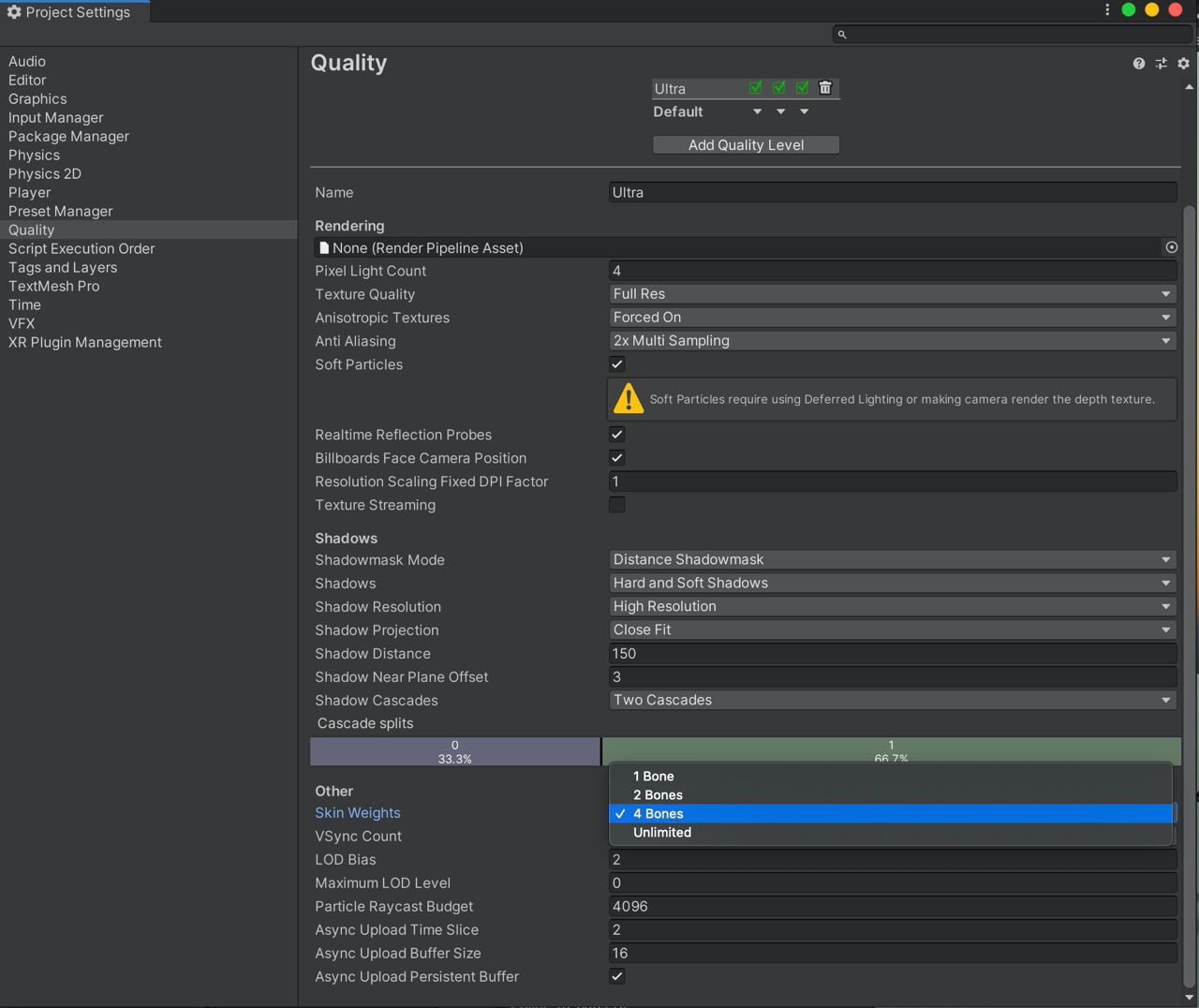Click the Add Quality Level button
This screenshot has height=1008, width=1199.
[x=746, y=144]
